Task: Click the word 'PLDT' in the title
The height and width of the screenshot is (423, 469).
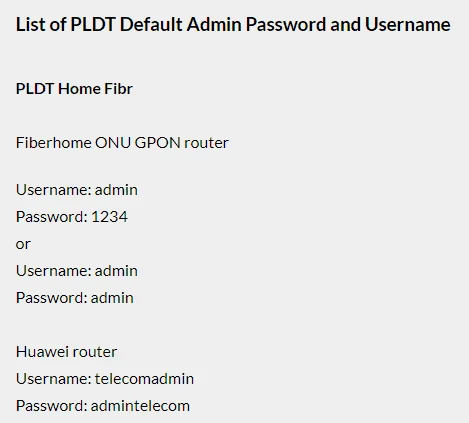Action: [93, 25]
